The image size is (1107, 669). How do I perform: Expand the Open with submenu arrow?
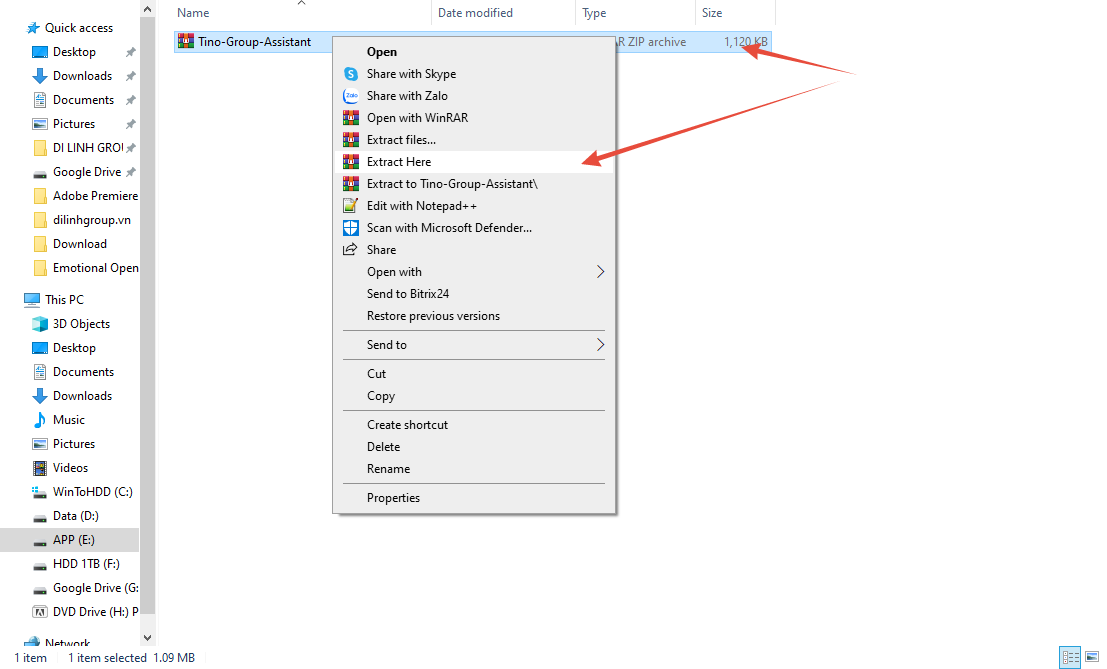600,272
